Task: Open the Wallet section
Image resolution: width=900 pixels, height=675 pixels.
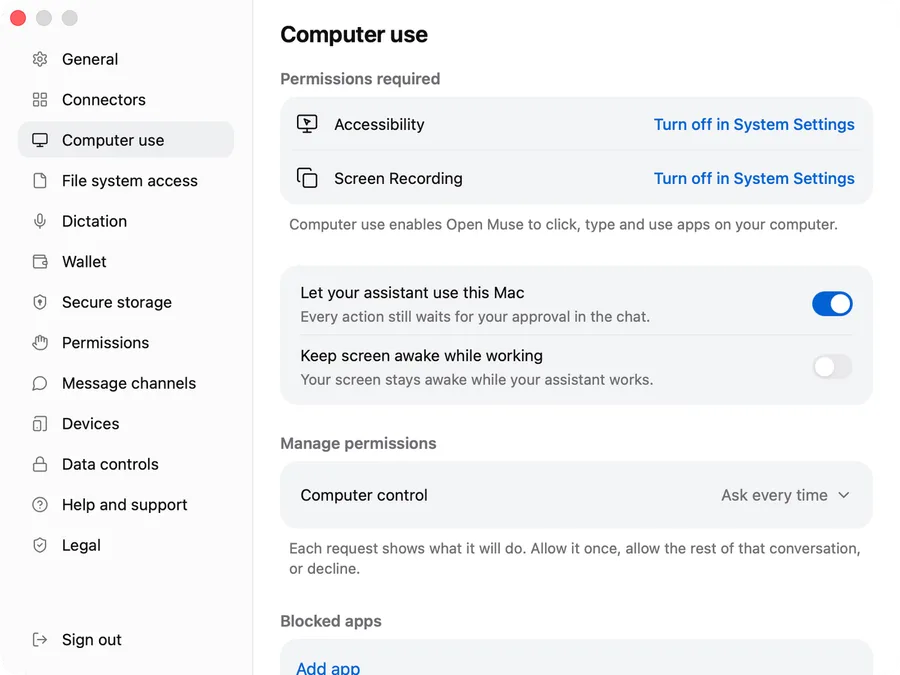Action: (x=126, y=262)
